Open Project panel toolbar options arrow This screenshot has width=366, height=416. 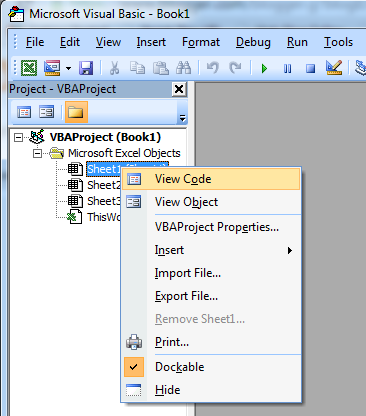pyautogui.click(x=182, y=118)
